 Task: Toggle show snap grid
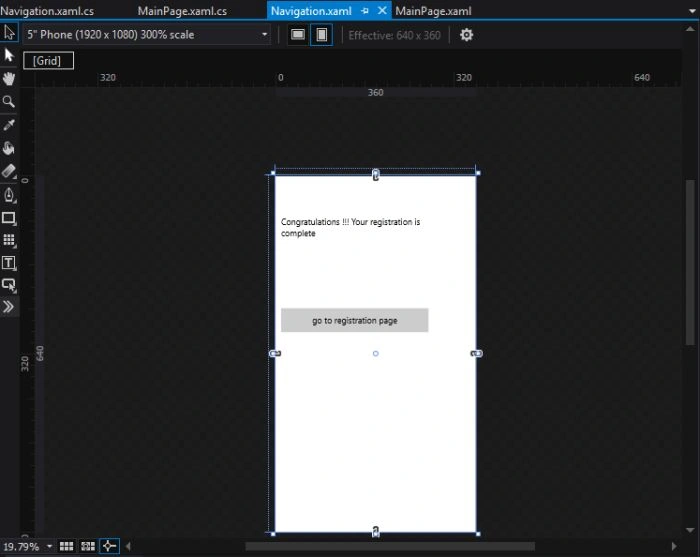click(67, 546)
